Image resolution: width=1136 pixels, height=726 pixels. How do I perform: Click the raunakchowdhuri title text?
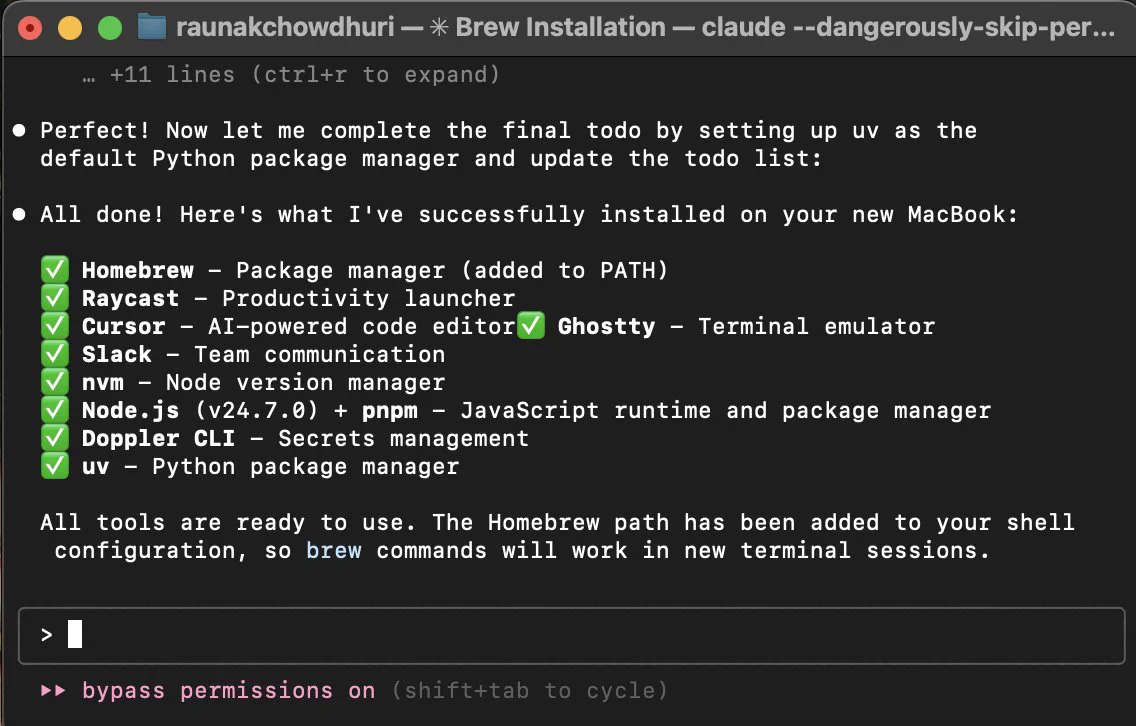(x=285, y=28)
